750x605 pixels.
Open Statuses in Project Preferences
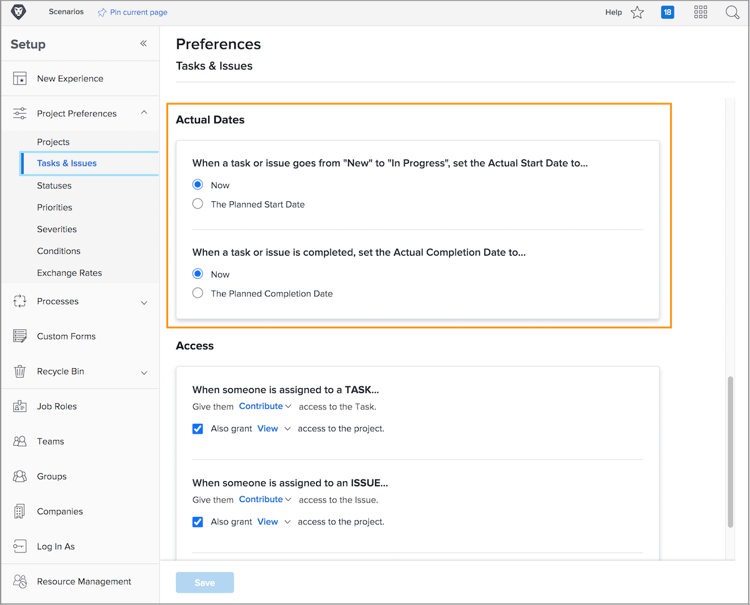[x=54, y=186]
